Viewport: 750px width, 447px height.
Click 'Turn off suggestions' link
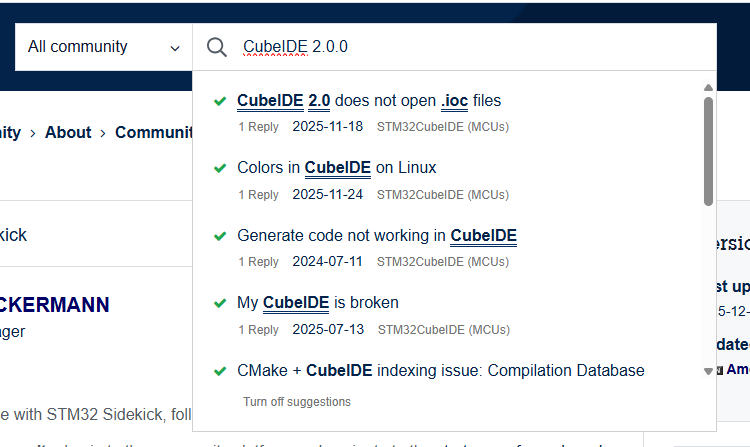coord(297,402)
